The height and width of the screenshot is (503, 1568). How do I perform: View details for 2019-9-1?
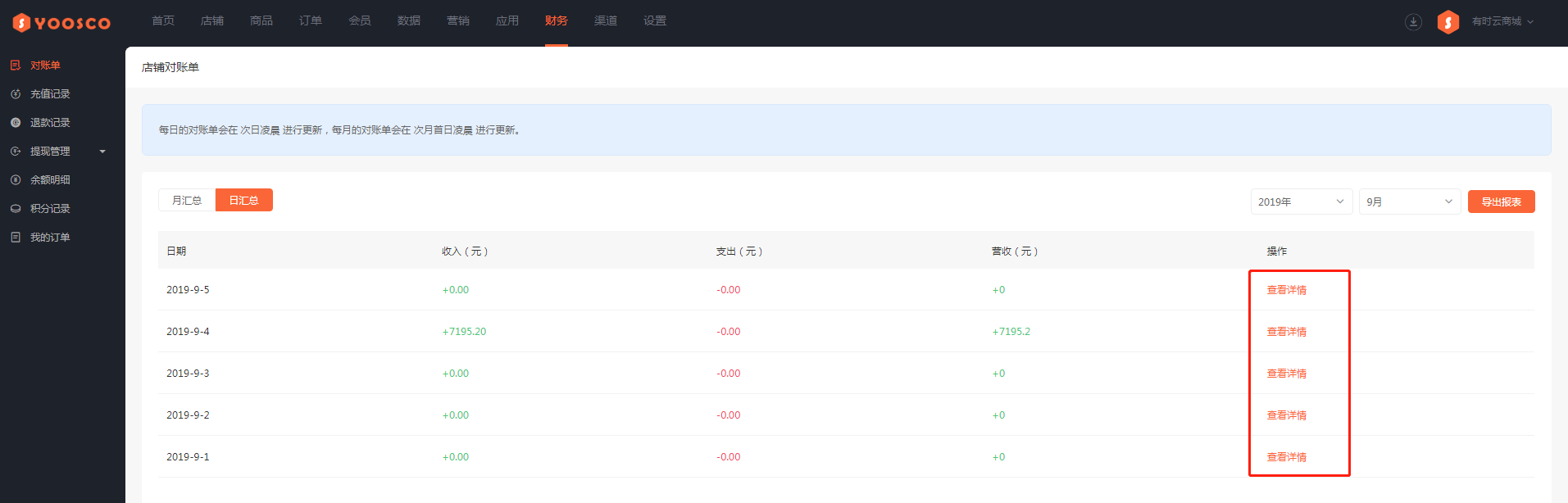point(1287,457)
